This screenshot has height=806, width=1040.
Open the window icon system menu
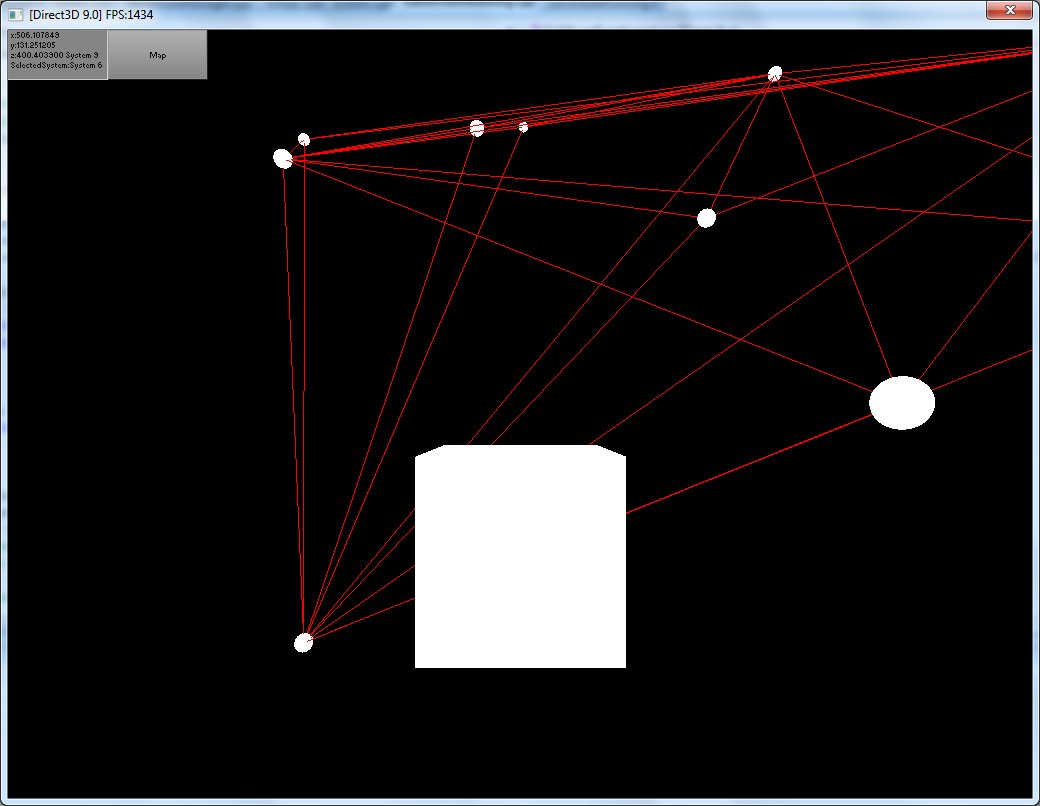(16, 15)
